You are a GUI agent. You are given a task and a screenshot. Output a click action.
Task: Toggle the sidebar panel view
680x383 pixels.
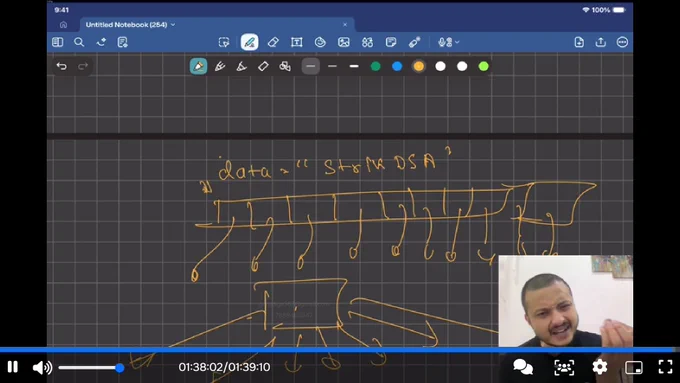57,42
